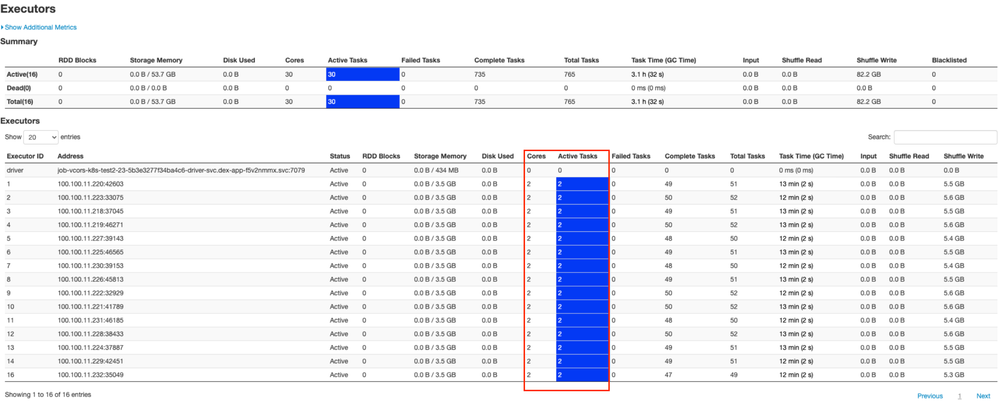Screen dimensions: 999x402
Task: Click Active Tasks bar for executor 1
Action: pyautogui.click(x=582, y=184)
